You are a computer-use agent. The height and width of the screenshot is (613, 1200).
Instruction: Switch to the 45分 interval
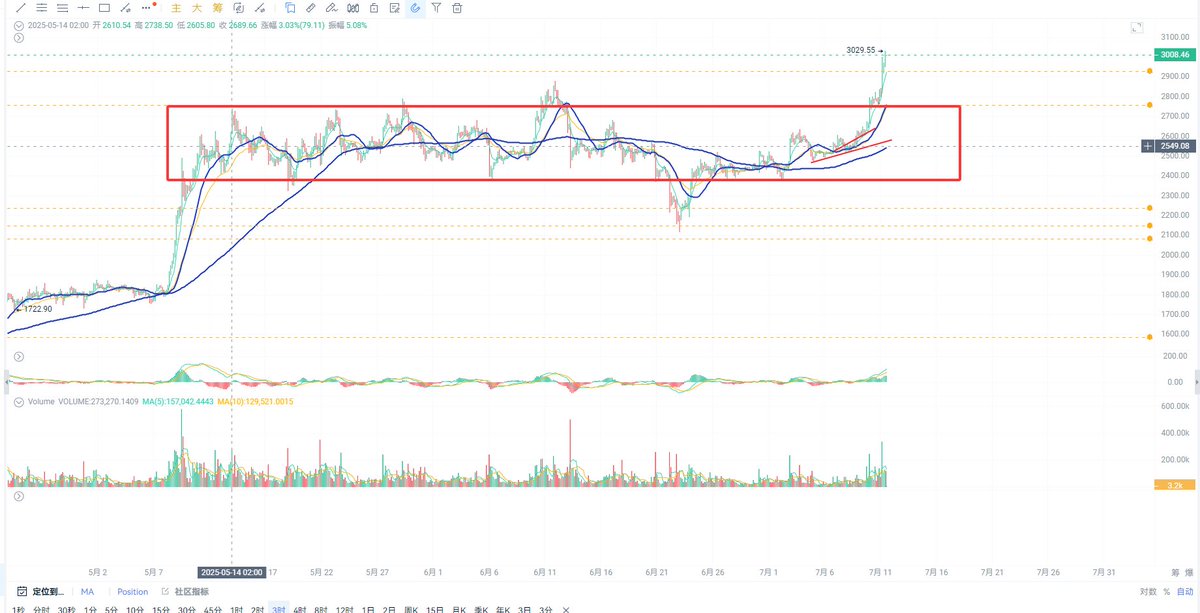tap(212, 609)
